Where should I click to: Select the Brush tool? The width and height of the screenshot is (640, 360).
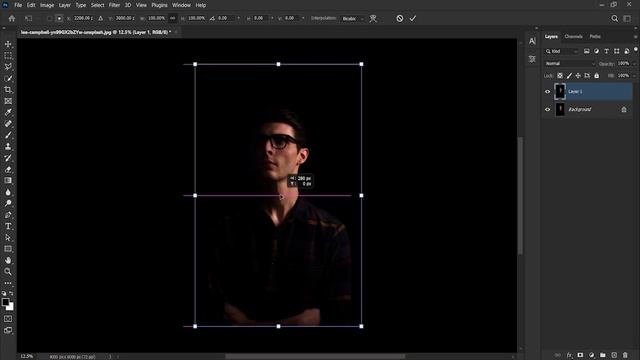8,135
